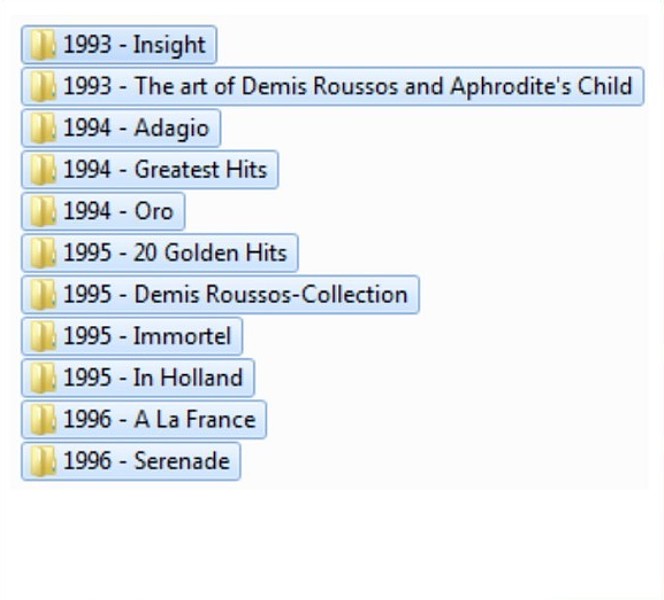The height and width of the screenshot is (600, 664).
Task: Select the 1994 - Adagio folder icon
Action: click(42, 128)
